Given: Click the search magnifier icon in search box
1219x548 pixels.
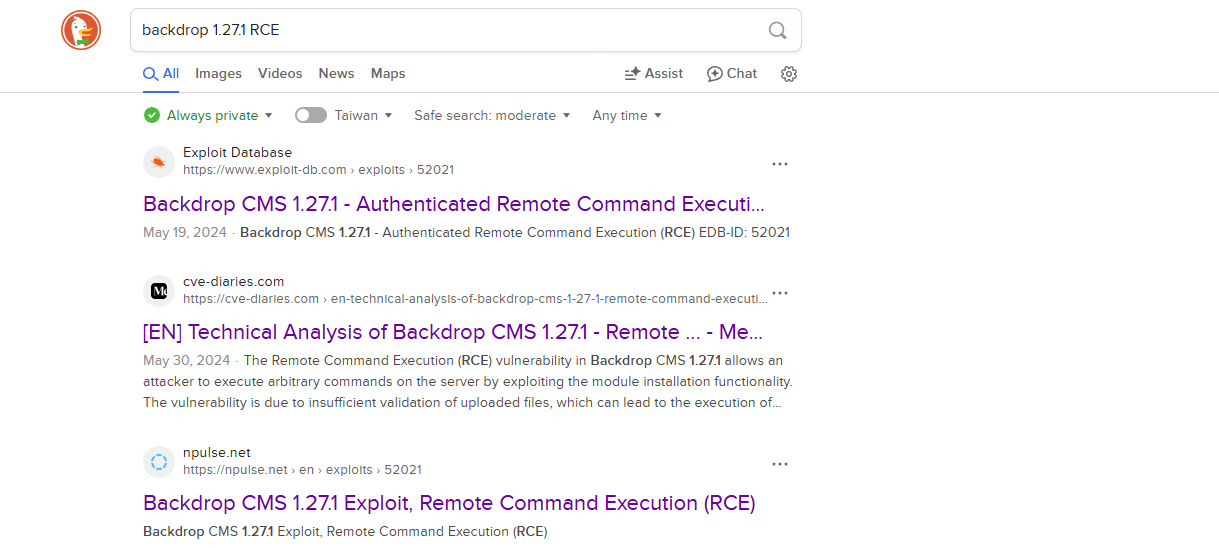Looking at the screenshot, I should [777, 30].
